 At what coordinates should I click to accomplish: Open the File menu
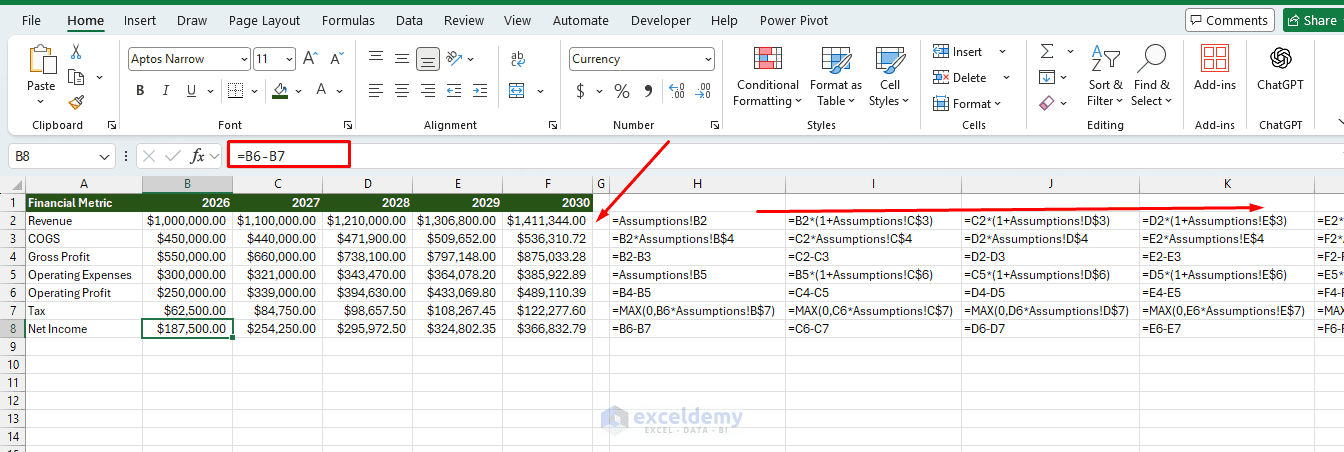pyautogui.click(x=31, y=20)
